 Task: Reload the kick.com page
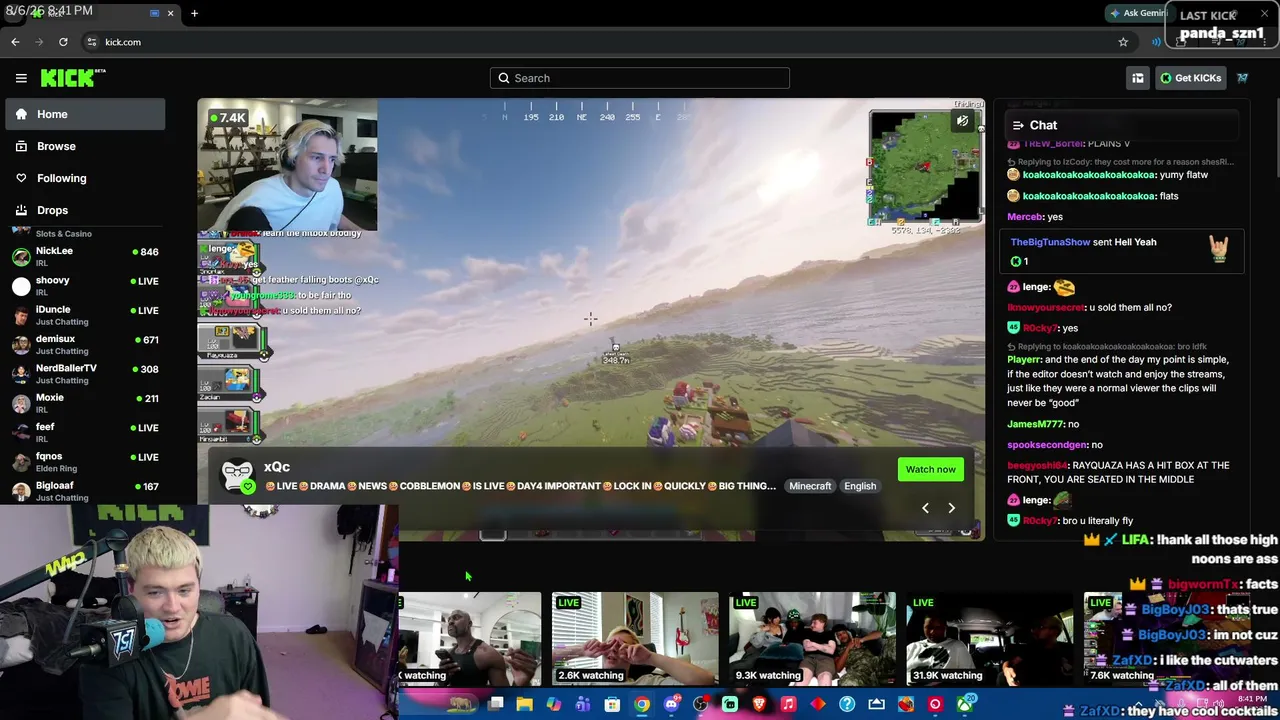63,42
